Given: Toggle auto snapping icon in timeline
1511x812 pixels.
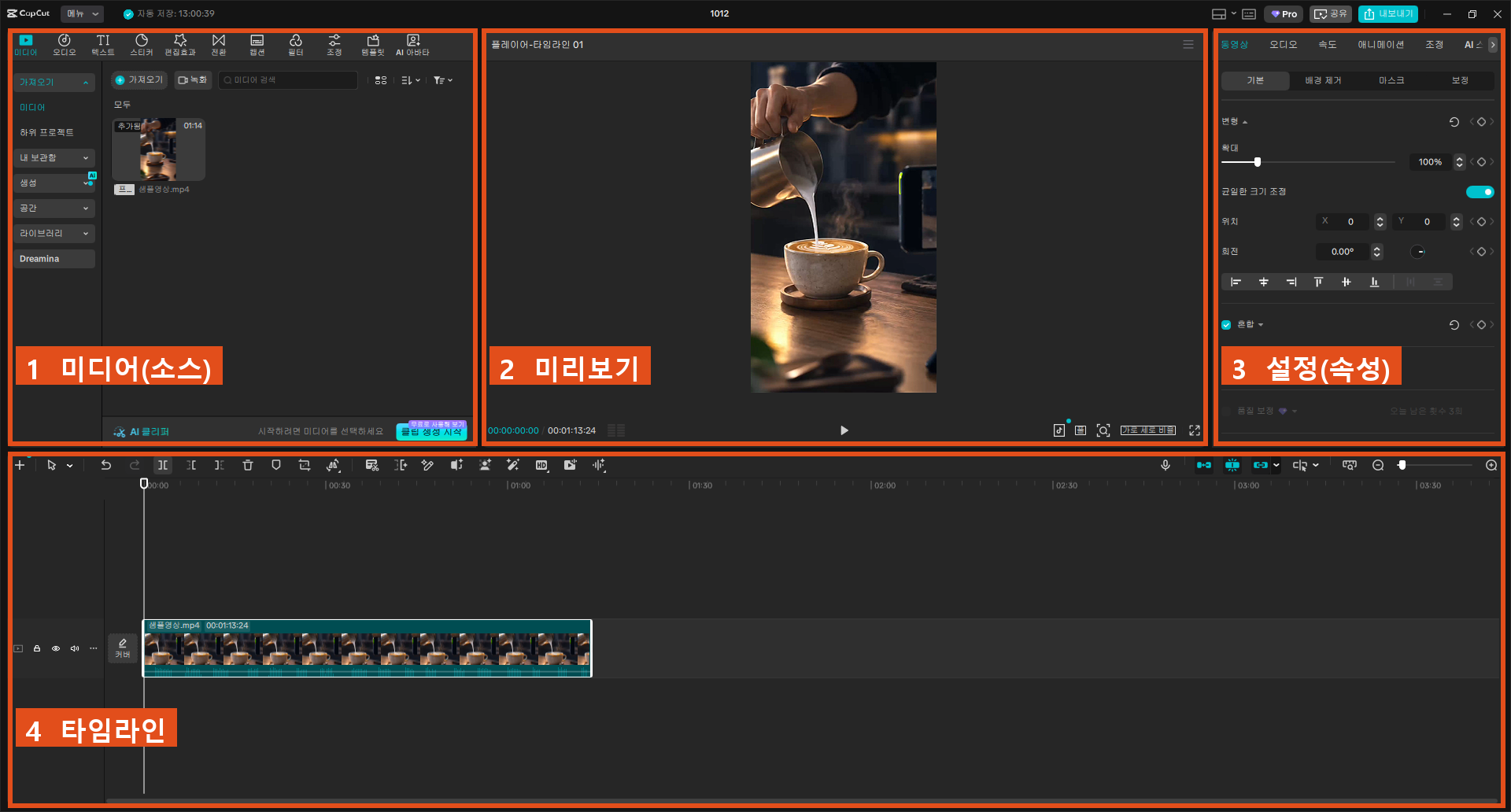Looking at the screenshot, I should (1232, 465).
